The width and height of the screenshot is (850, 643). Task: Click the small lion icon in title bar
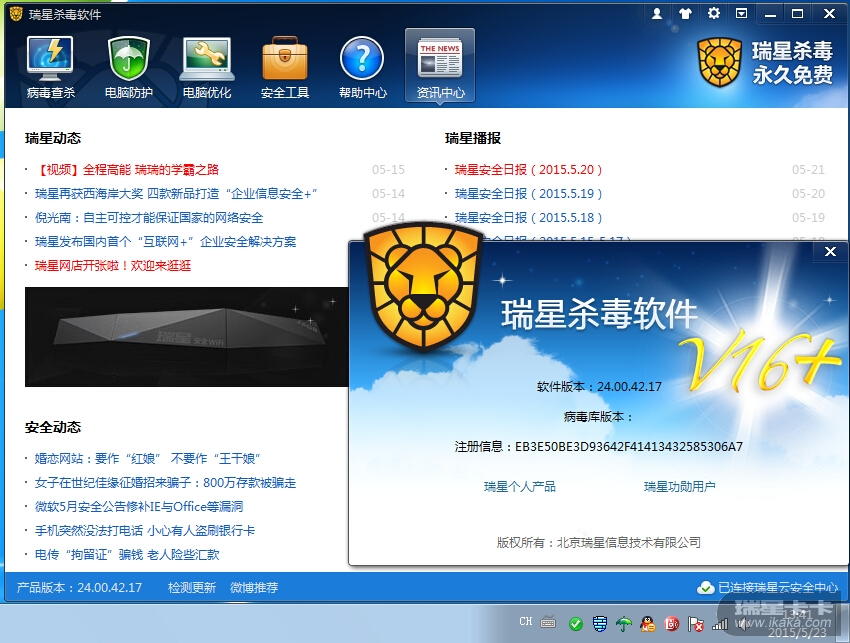[16, 14]
